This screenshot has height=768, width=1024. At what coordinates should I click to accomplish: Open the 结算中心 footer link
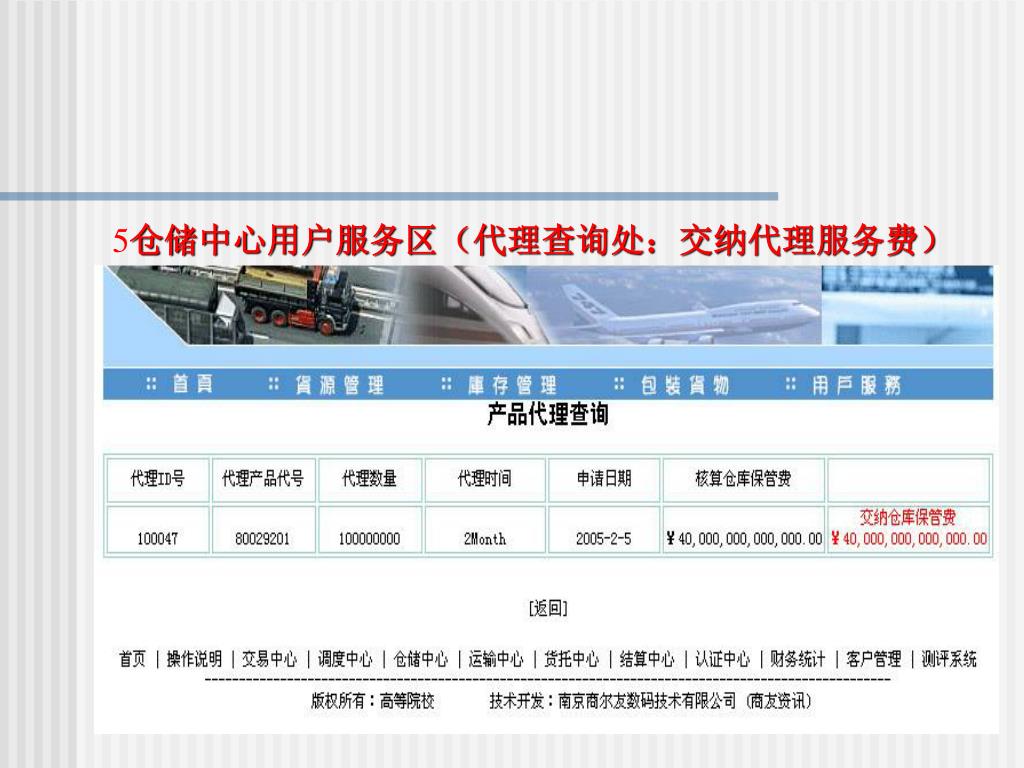[647, 658]
